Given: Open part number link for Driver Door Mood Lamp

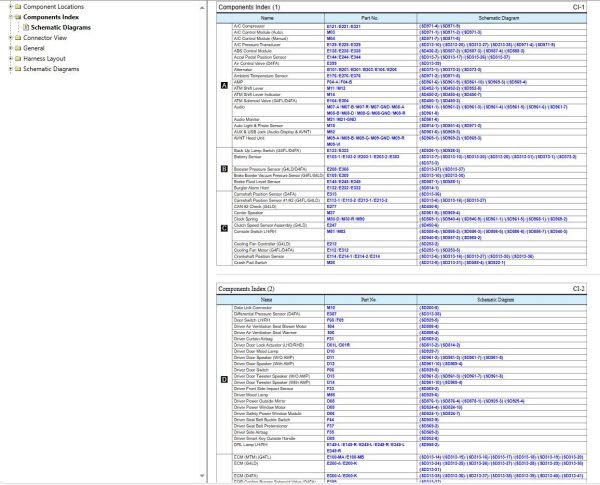Looking at the screenshot, I should click(331, 351).
